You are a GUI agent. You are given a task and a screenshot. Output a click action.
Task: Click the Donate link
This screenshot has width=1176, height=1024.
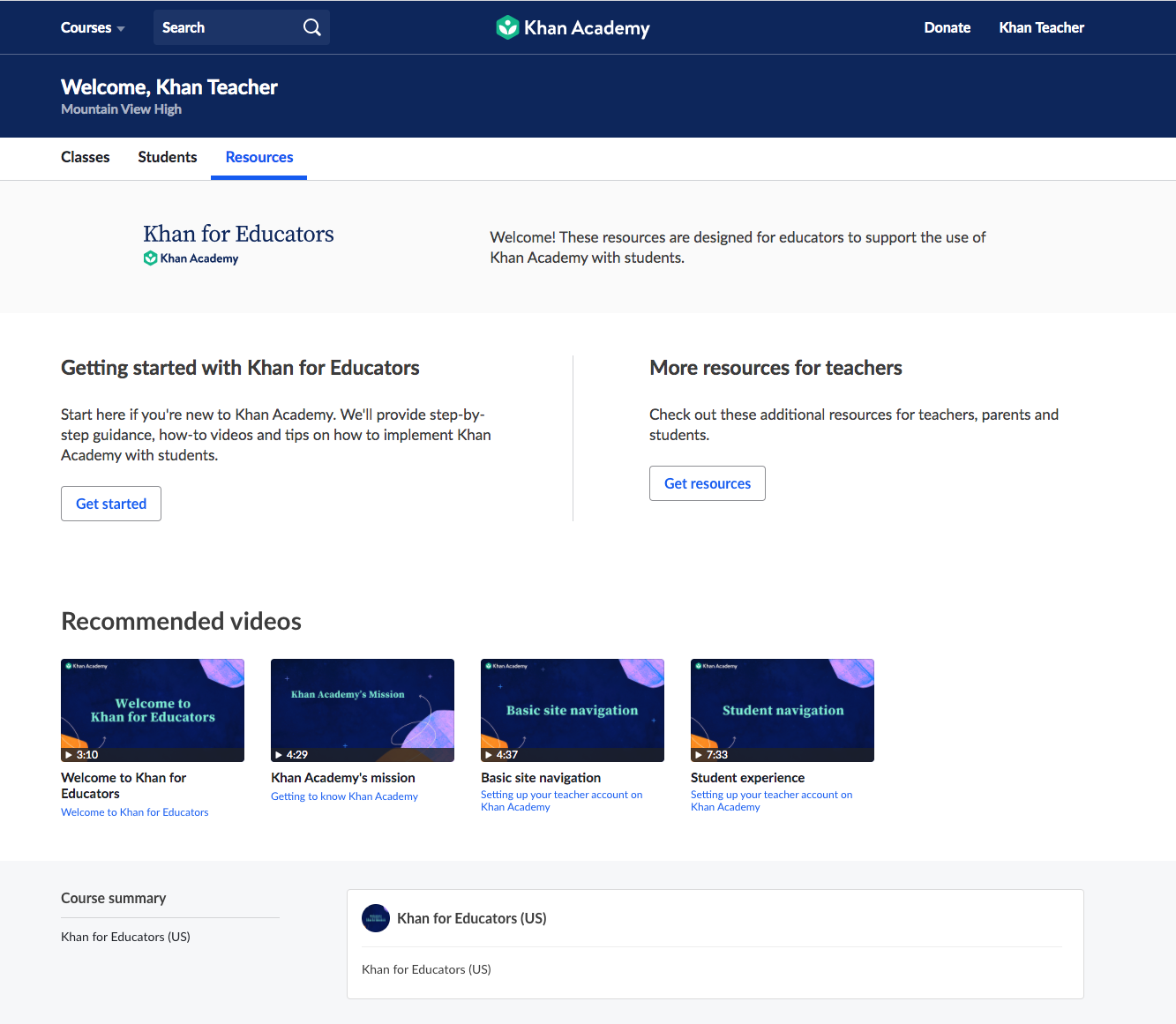point(948,27)
